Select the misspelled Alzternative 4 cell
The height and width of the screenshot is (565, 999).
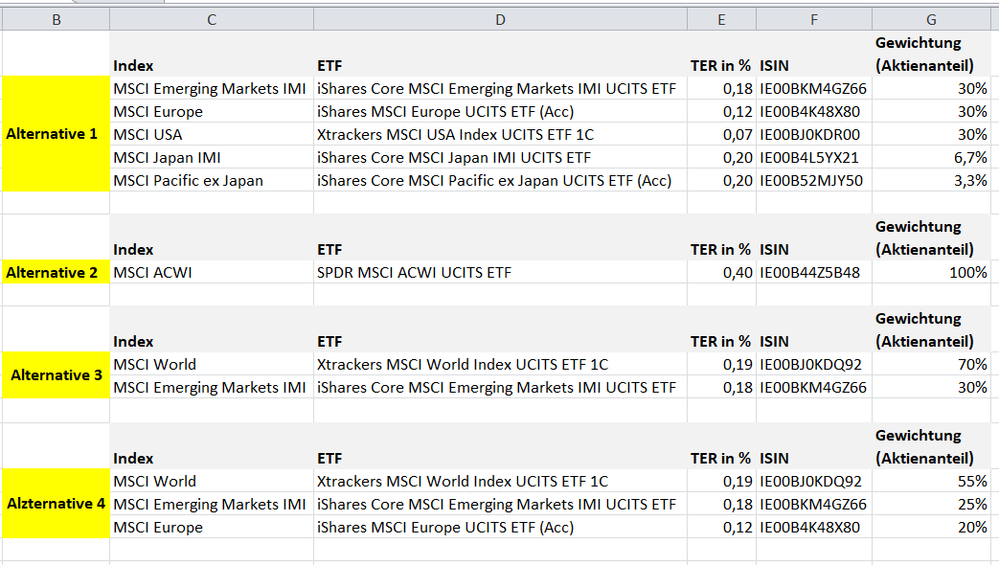[56, 504]
